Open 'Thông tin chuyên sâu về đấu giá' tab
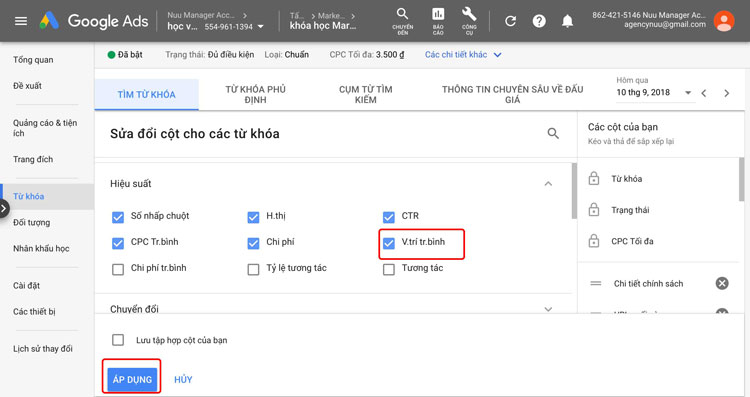Image resolution: width=750 pixels, height=397 pixels. tap(512, 94)
